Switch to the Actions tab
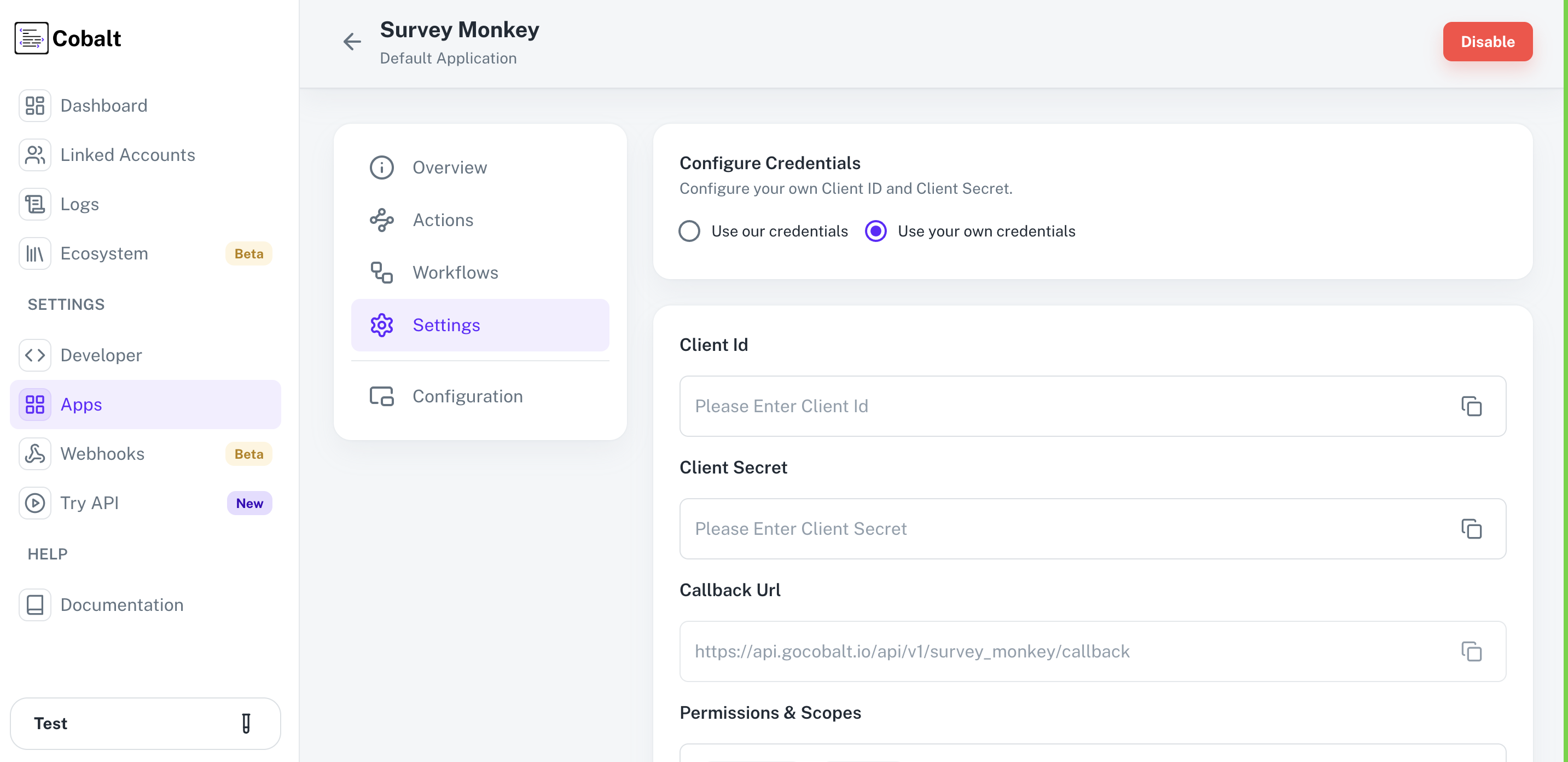 [443, 220]
